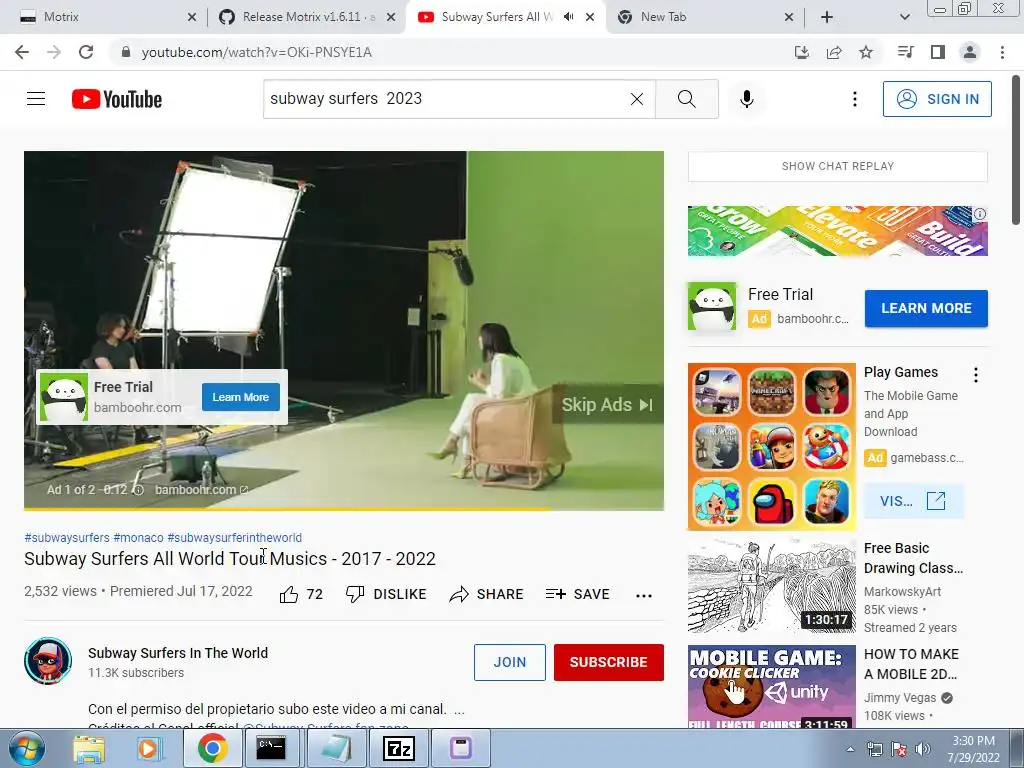Go to the YouTube home logo
The width and height of the screenshot is (1024, 768).
coord(117,99)
